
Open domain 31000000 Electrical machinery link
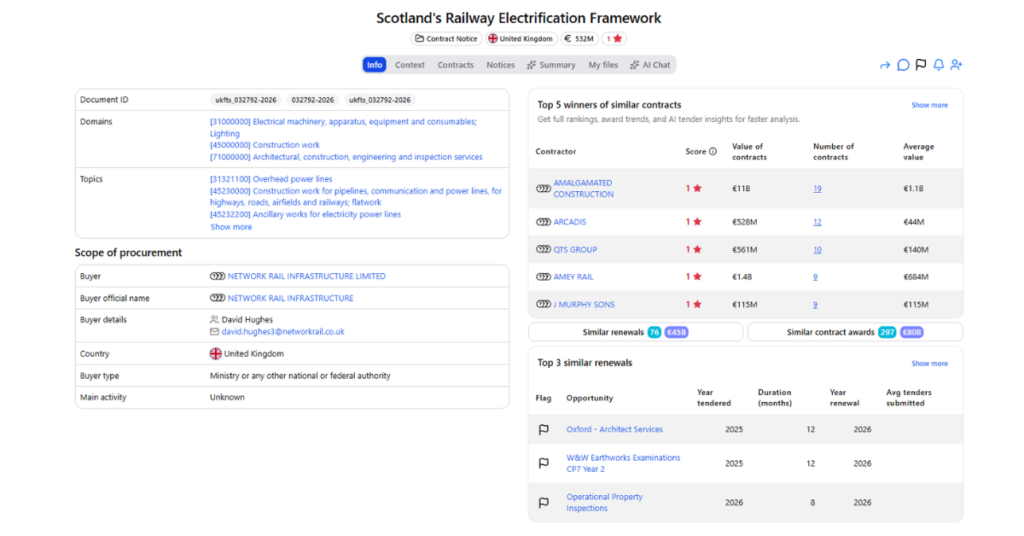point(343,127)
